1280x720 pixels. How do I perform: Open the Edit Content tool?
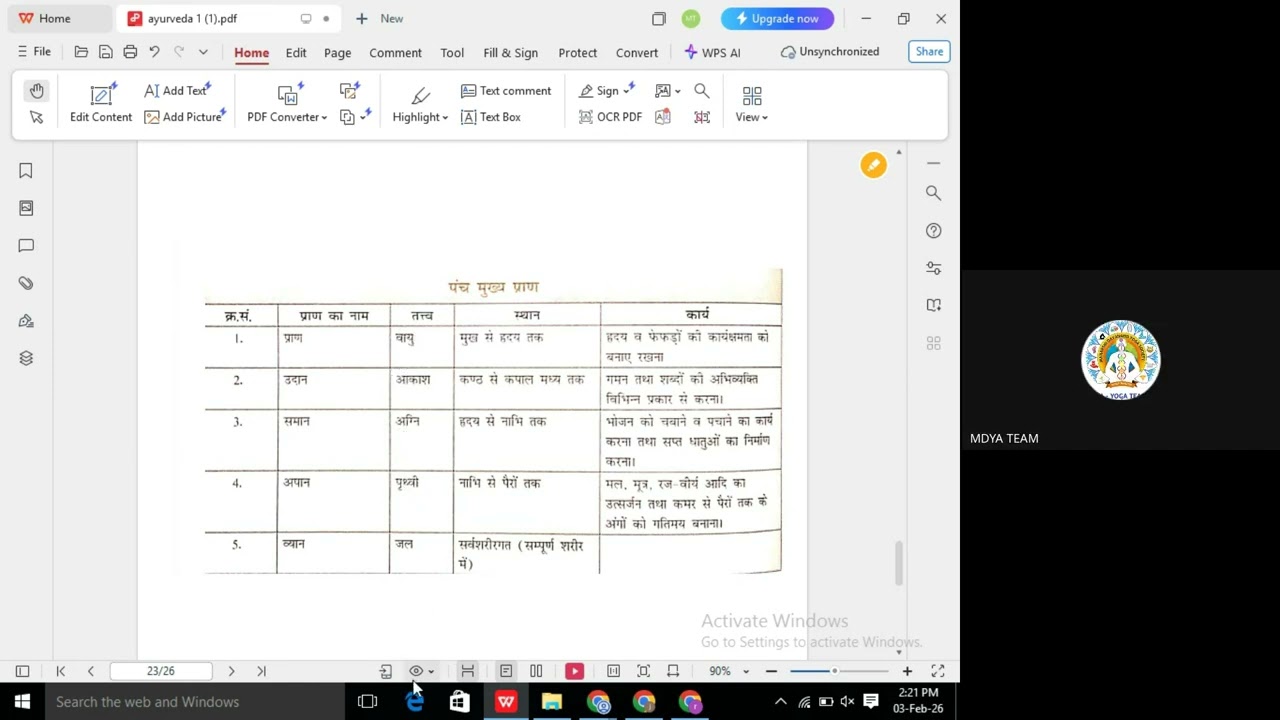(101, 103)
